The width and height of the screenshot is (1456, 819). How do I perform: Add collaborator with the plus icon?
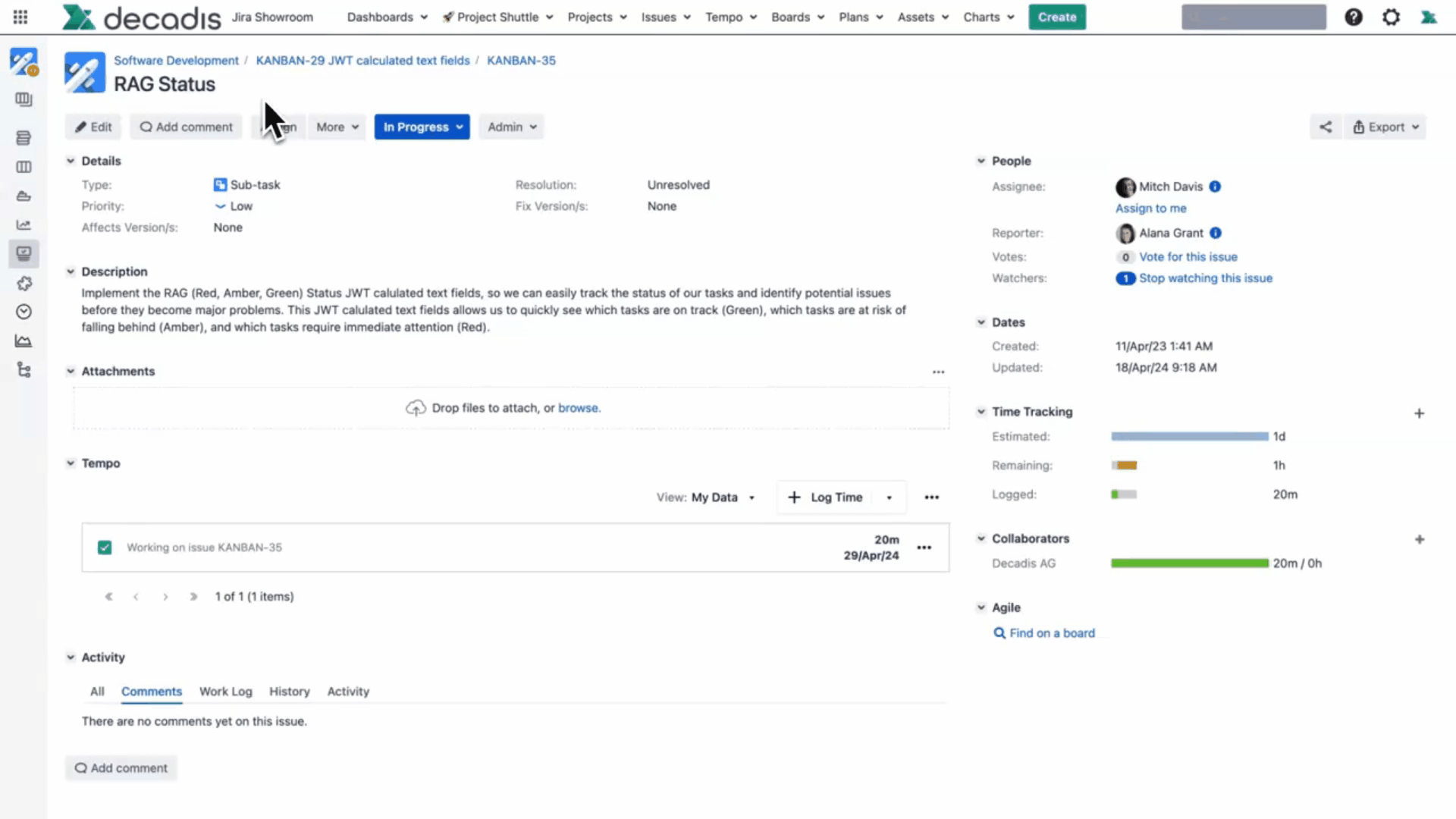pyautogui.click(x=1419, y=539)
